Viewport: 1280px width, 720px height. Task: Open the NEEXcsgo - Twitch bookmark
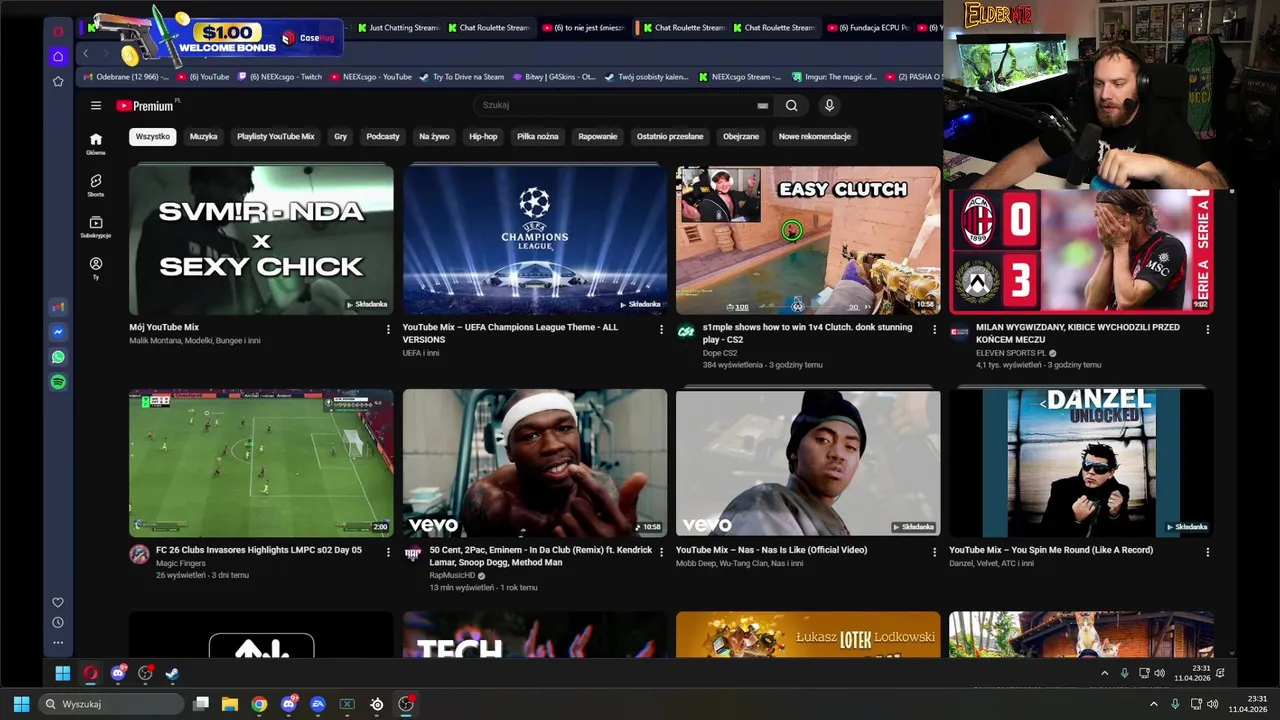(279, 77)
